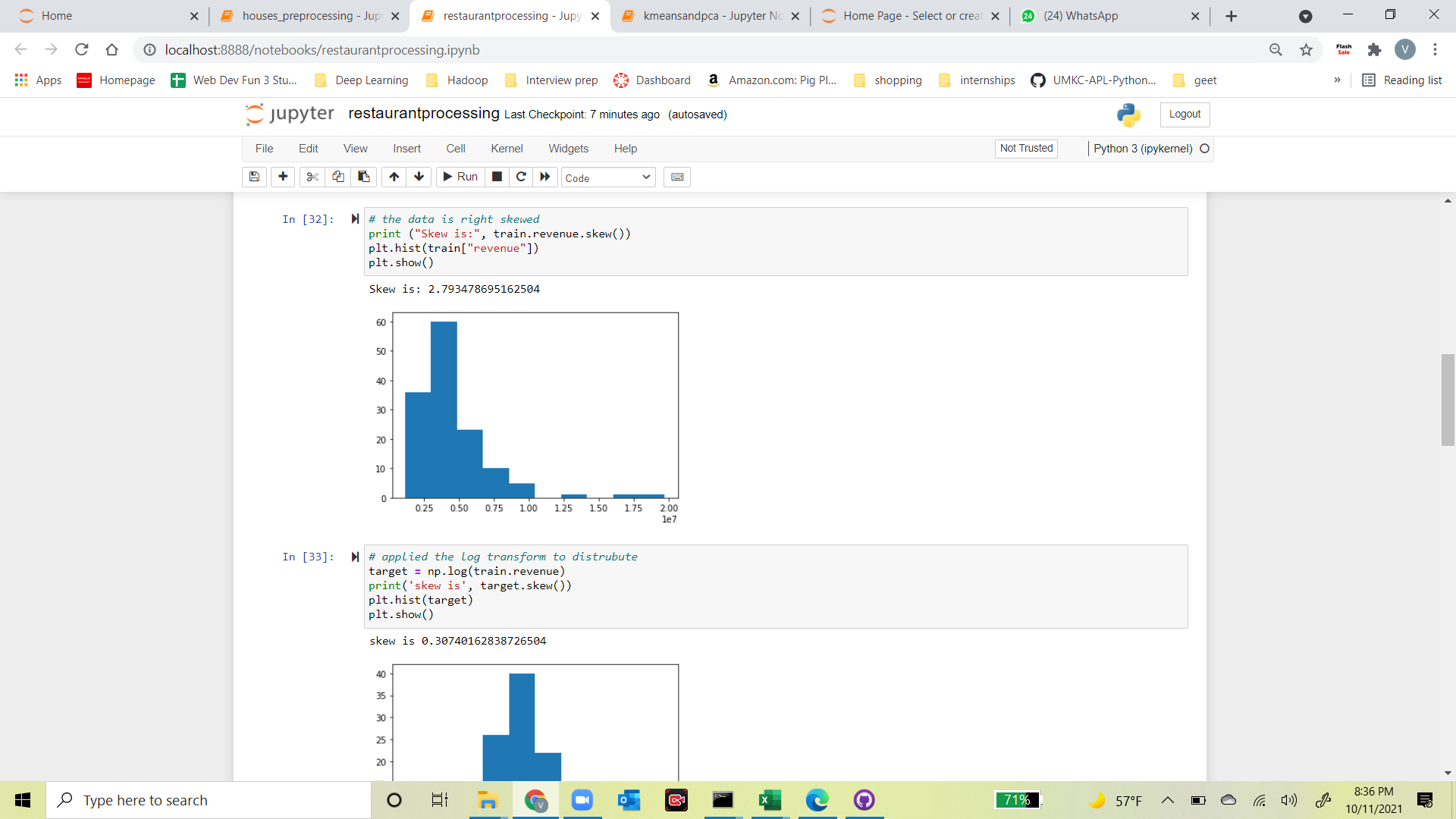Click the Logout button
1456x819 pixels.
(x=1184, y=115)
